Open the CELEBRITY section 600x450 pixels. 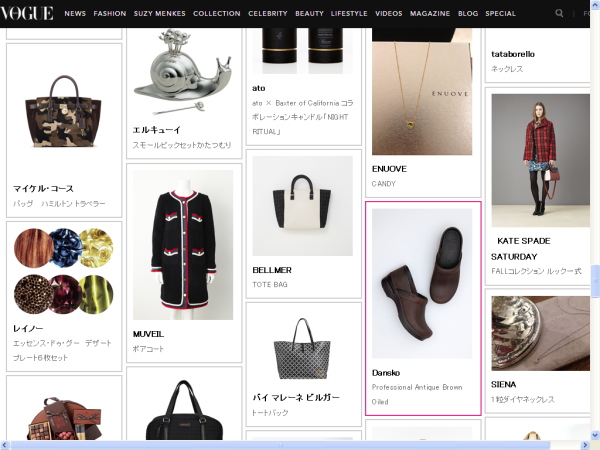(x=268, y=13)
